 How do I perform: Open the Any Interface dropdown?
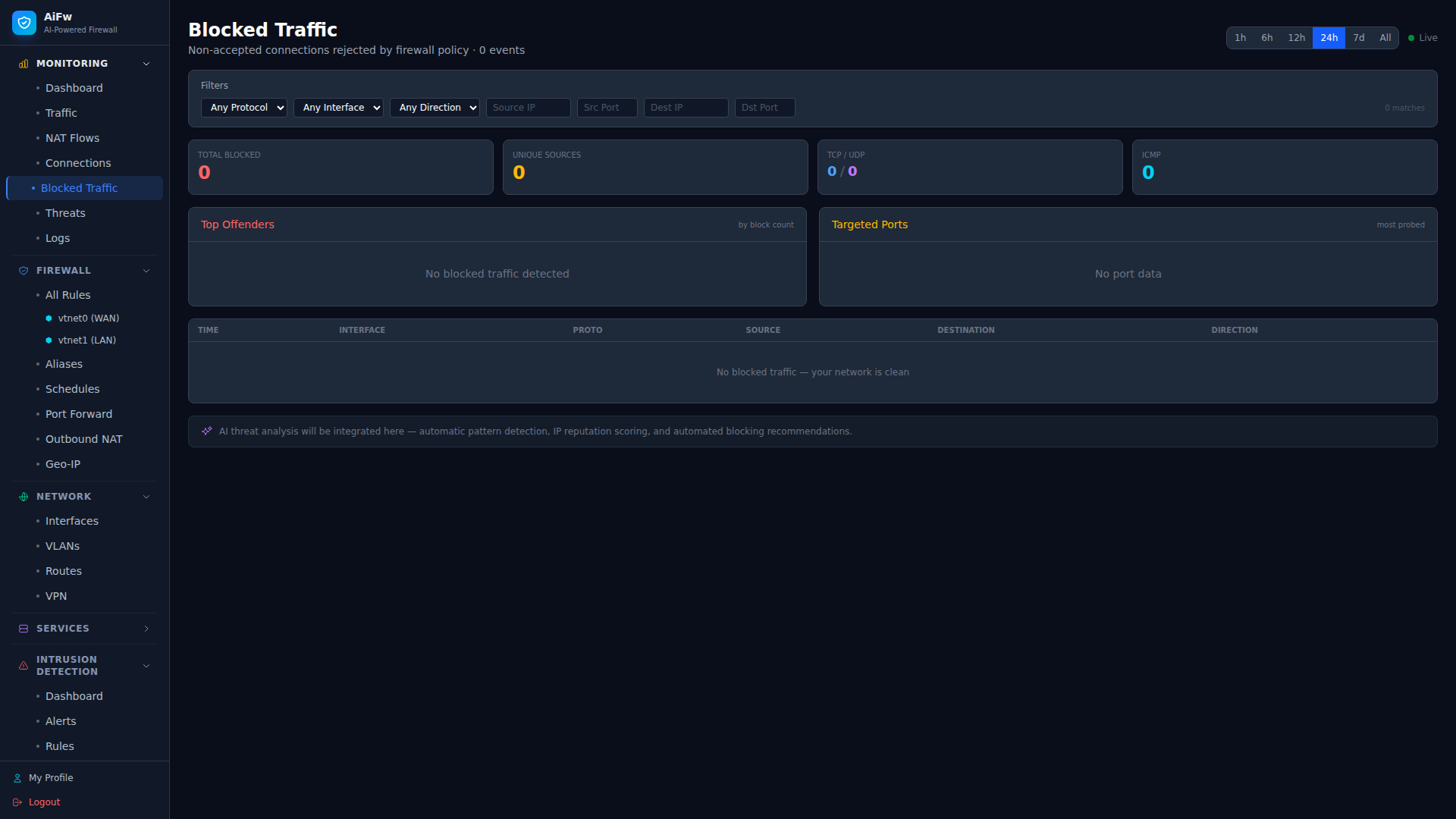(x=338, y=108)
